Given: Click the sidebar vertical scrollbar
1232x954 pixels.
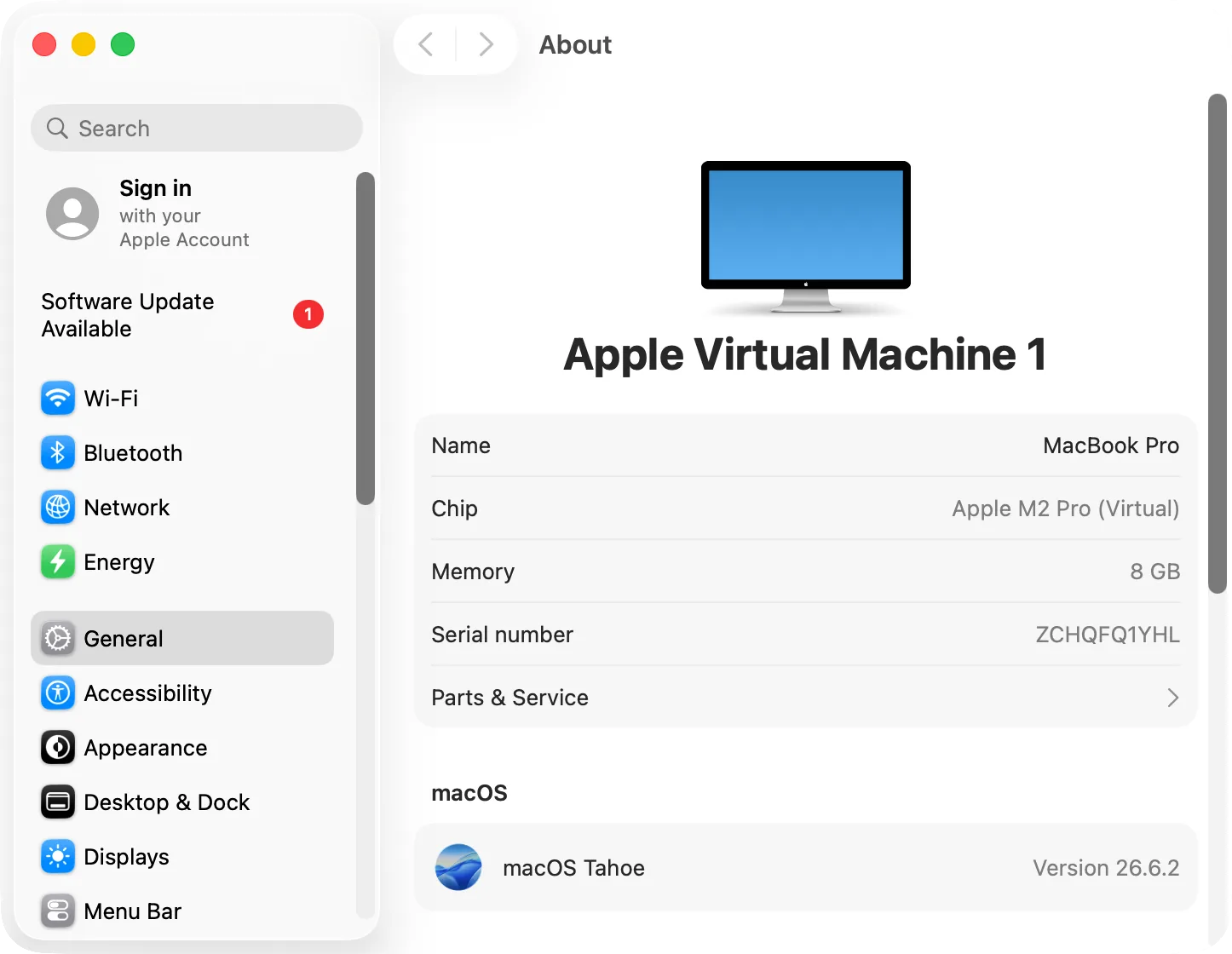Looking at the screenshot, I should tap(366, 338).
